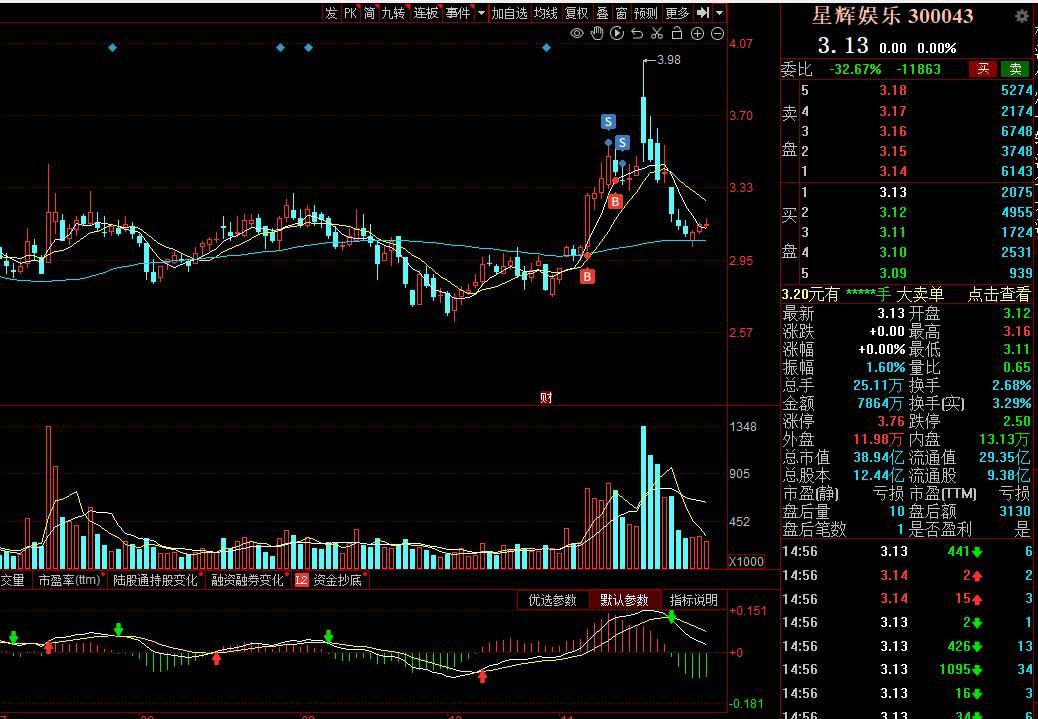Click the 3.98 high price label

[668, 60]
